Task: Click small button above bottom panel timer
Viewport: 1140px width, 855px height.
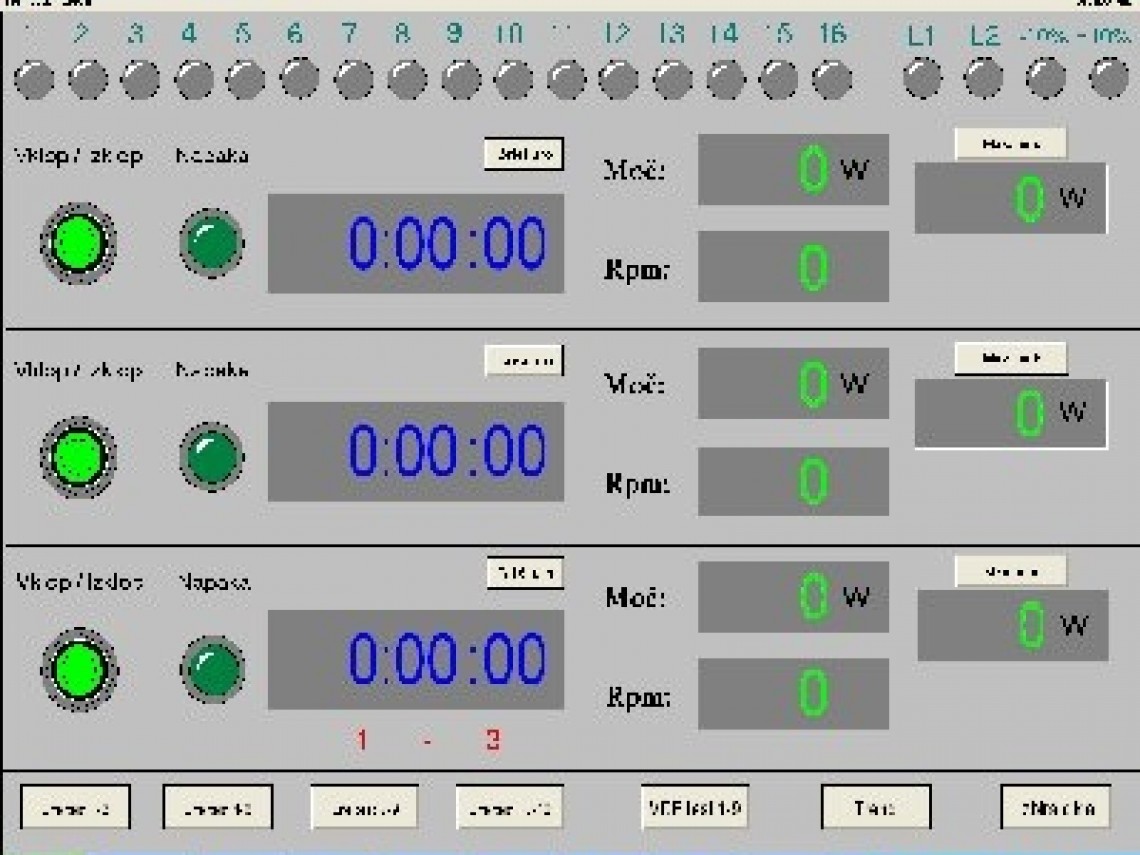Action: point(526,574)
